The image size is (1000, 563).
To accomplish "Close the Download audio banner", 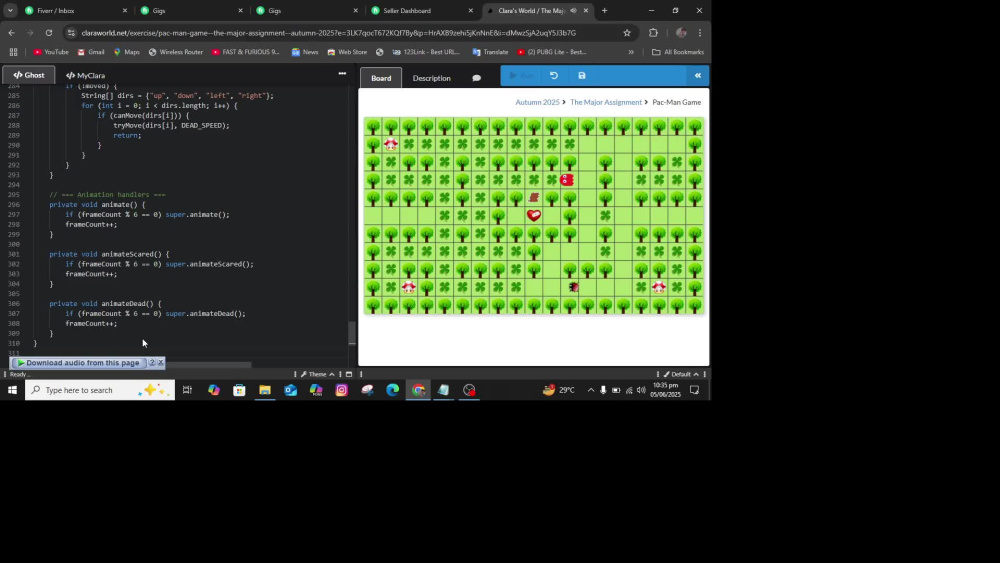I will point(161,362).
